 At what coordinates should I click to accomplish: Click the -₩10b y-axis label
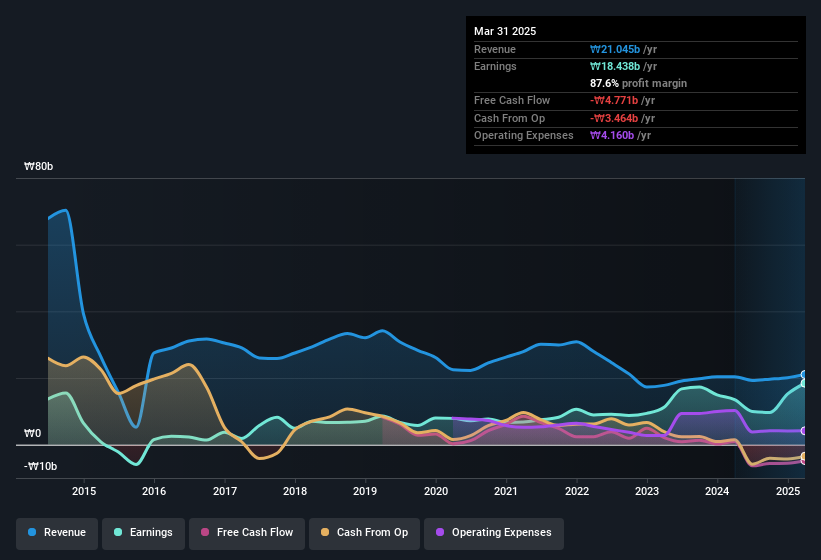pyautogui.click(x=40, y=466)
